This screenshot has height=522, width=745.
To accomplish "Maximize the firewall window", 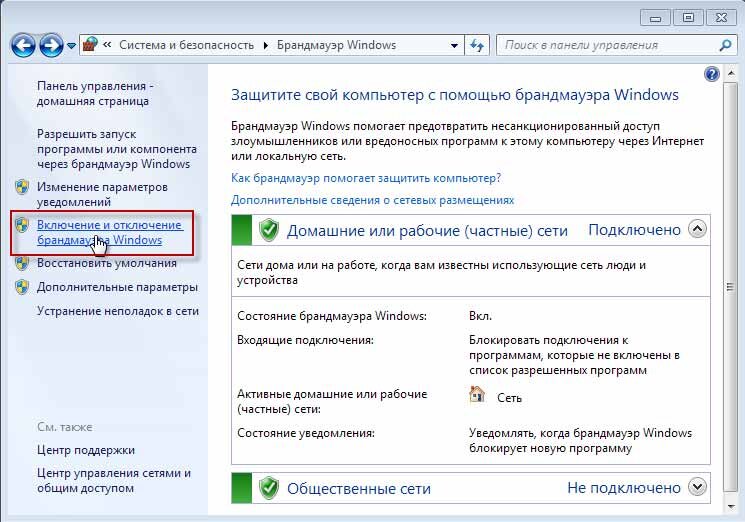I will (688, 19).
